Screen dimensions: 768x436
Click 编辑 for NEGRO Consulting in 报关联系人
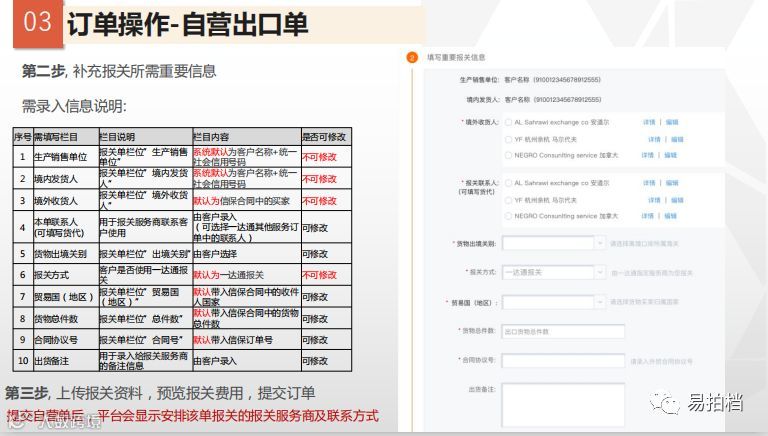tap(671, 216)
